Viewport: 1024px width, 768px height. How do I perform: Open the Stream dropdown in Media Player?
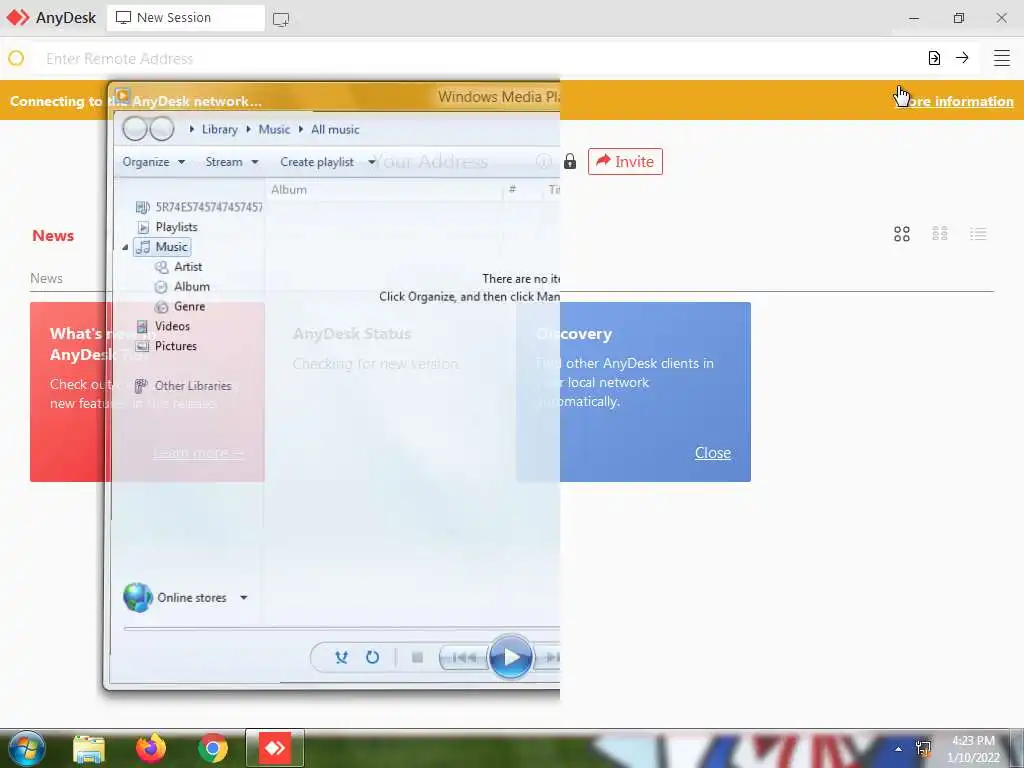(x=232, y=162)
